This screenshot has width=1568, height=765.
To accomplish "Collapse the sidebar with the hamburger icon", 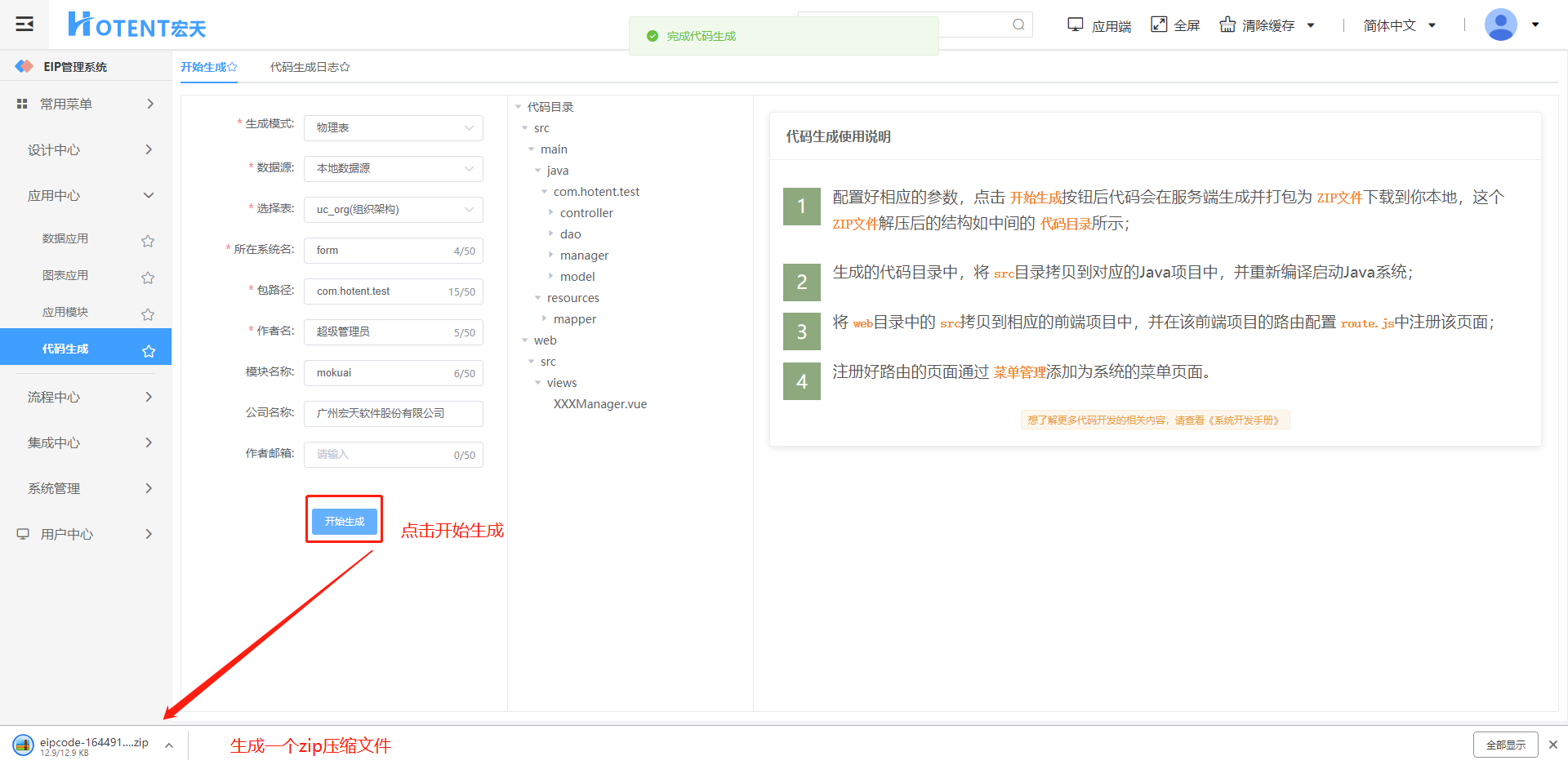I will coord(24,24).
